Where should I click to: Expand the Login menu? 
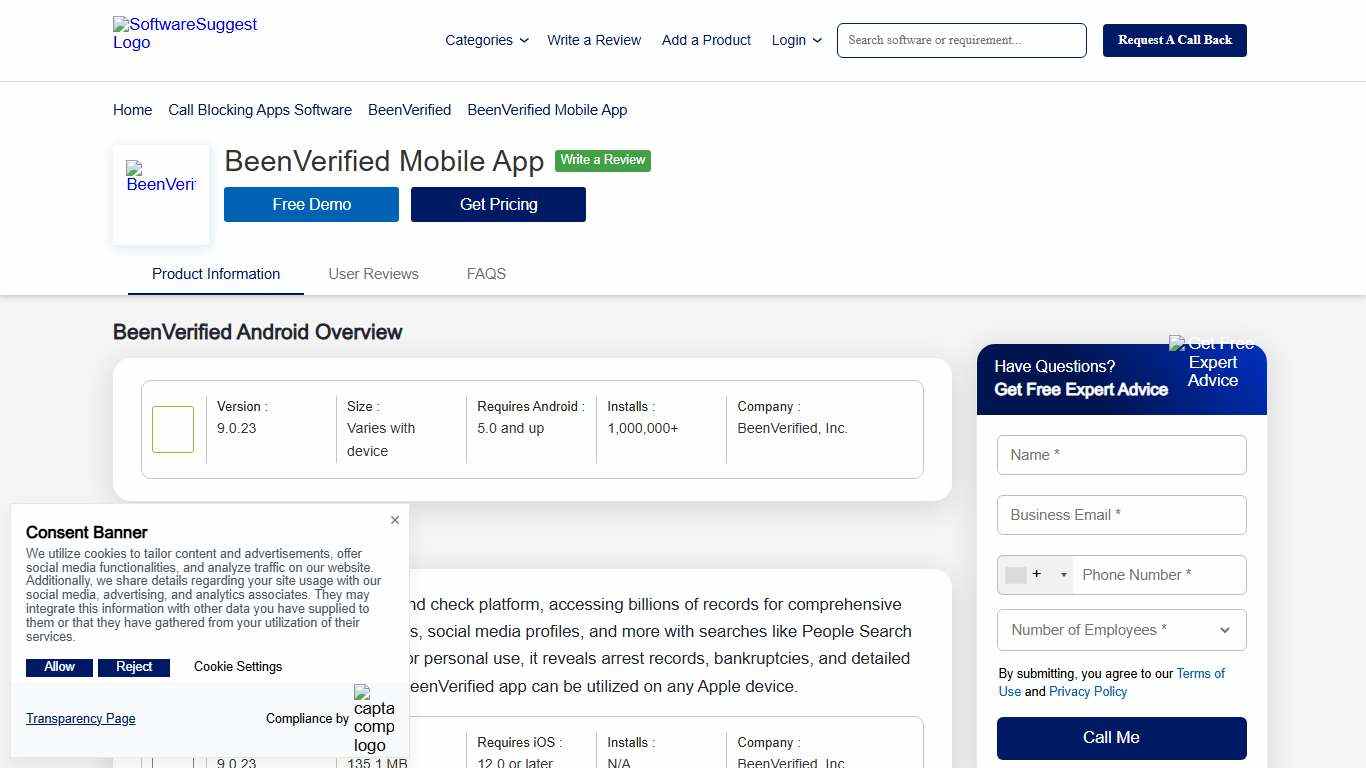coord(796,40)
